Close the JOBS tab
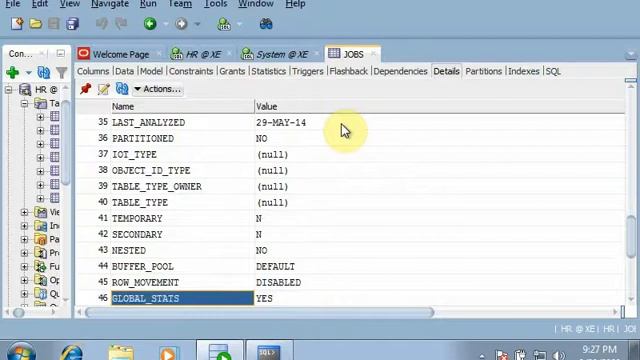The image size is (640, 360). point(373,54)
